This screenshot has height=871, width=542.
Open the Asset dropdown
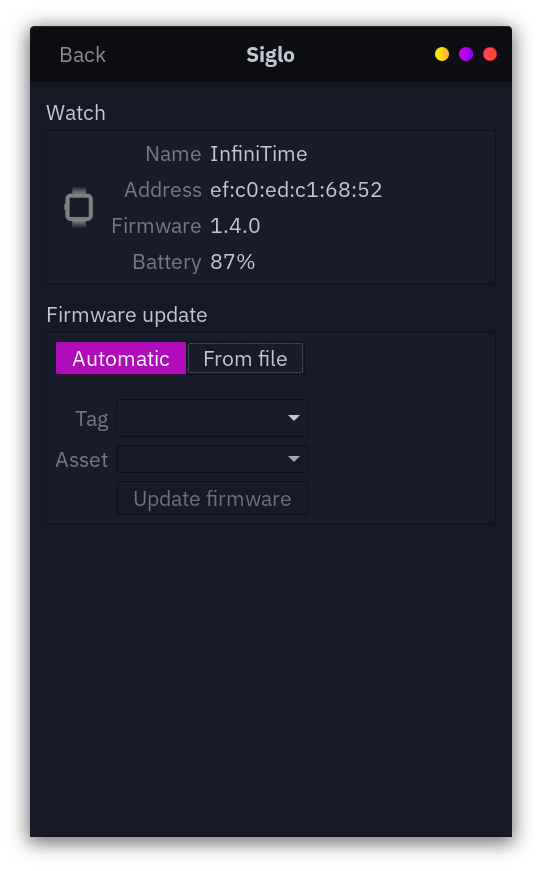212,459
